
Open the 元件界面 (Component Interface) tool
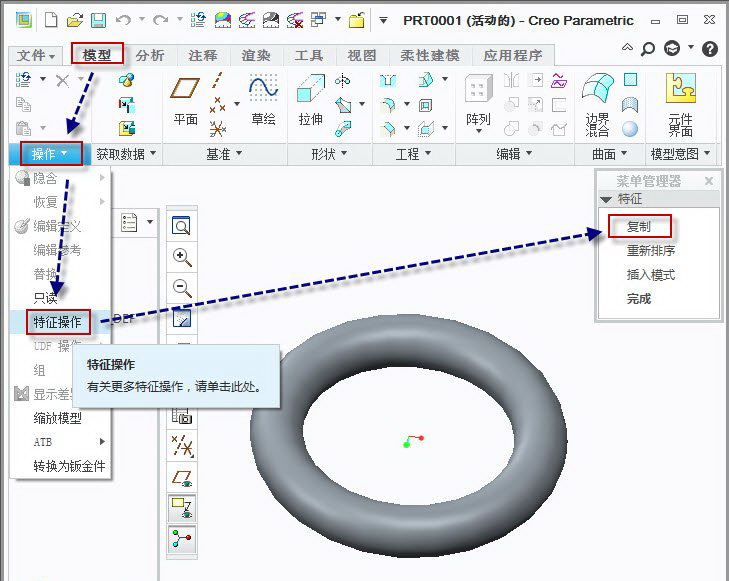681,105
